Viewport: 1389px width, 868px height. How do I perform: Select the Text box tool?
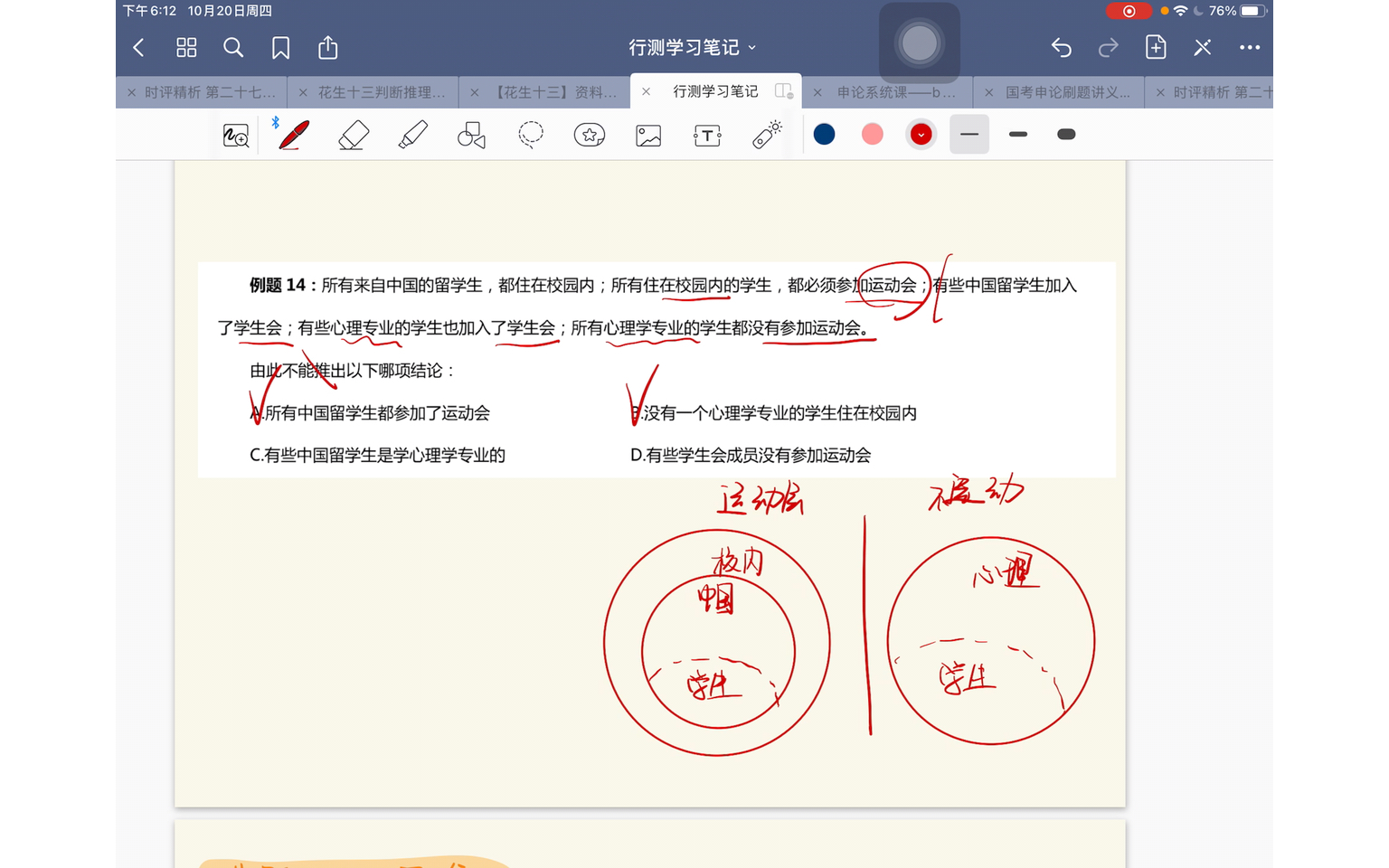706,134
